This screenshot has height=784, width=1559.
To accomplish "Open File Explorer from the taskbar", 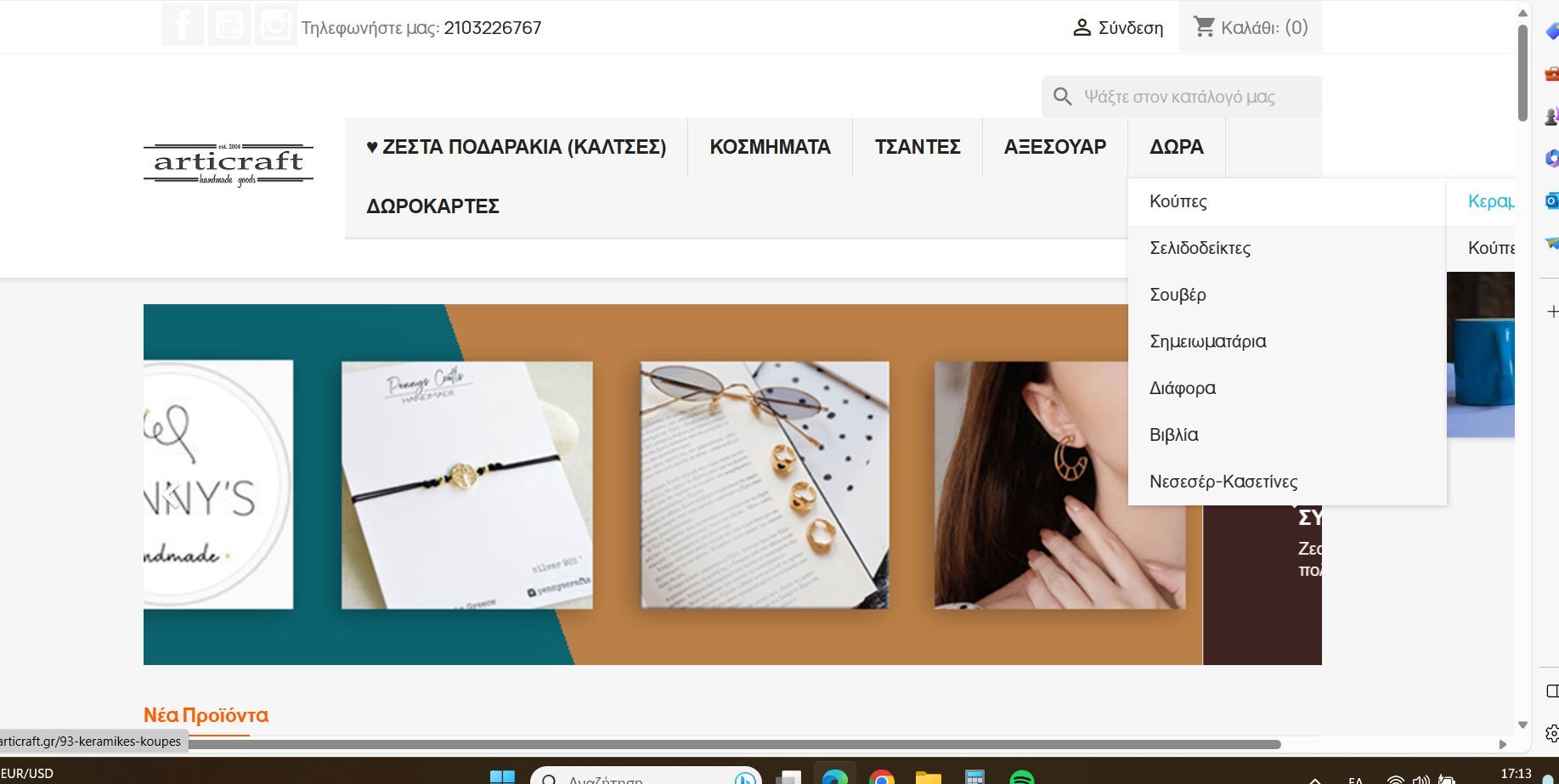I will [928, 777].
